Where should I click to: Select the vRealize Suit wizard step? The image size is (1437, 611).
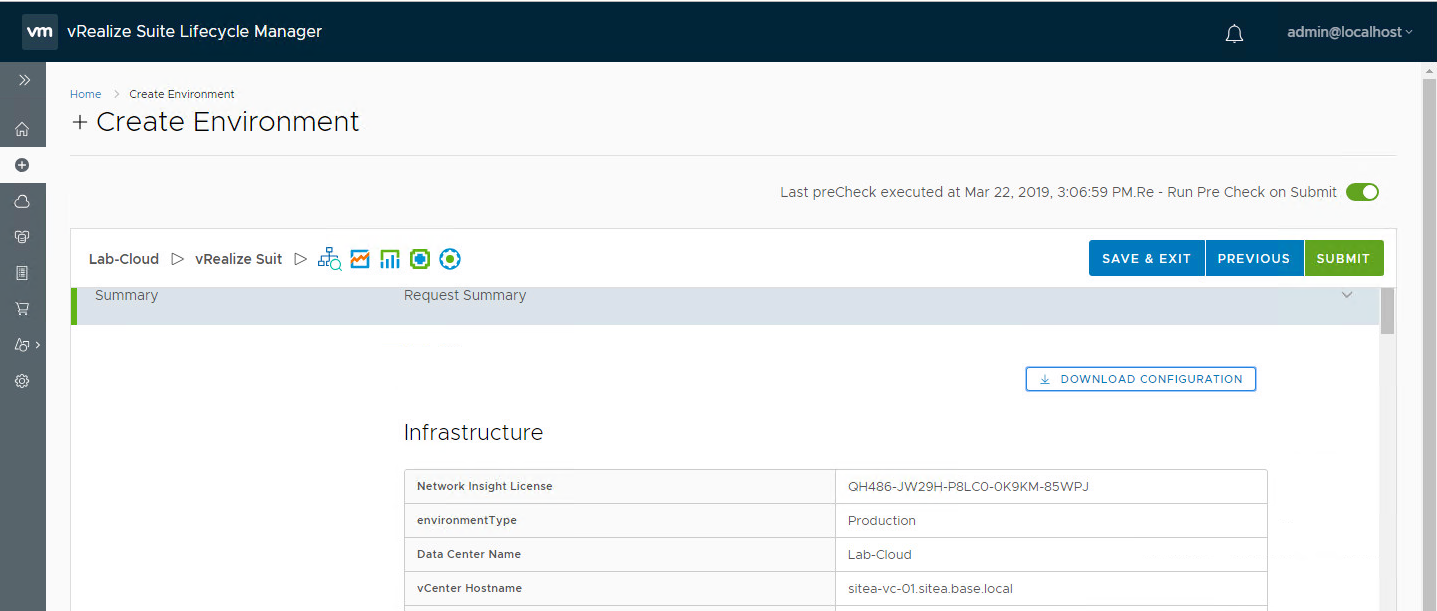click(x=238, y=259)
